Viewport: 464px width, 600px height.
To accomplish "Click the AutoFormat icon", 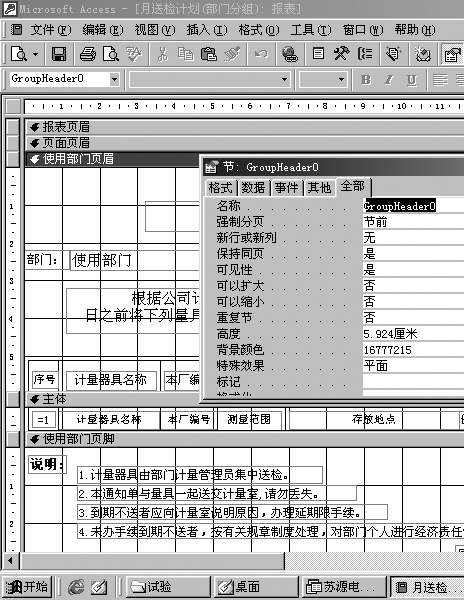I will (393, 54).
